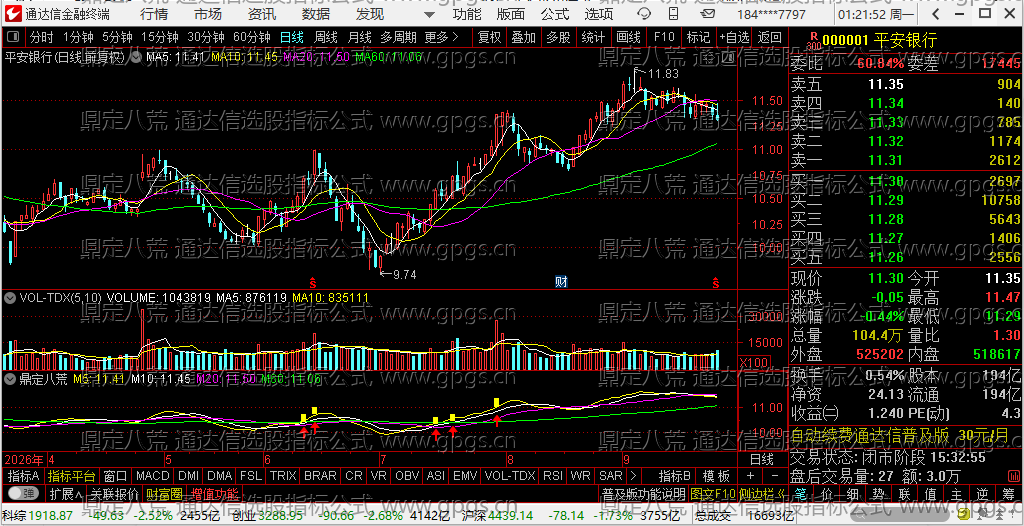This screenshot has height=526, width=1024.
Task: Click the zoom in plus button
Action: click(x=750, y=476)
